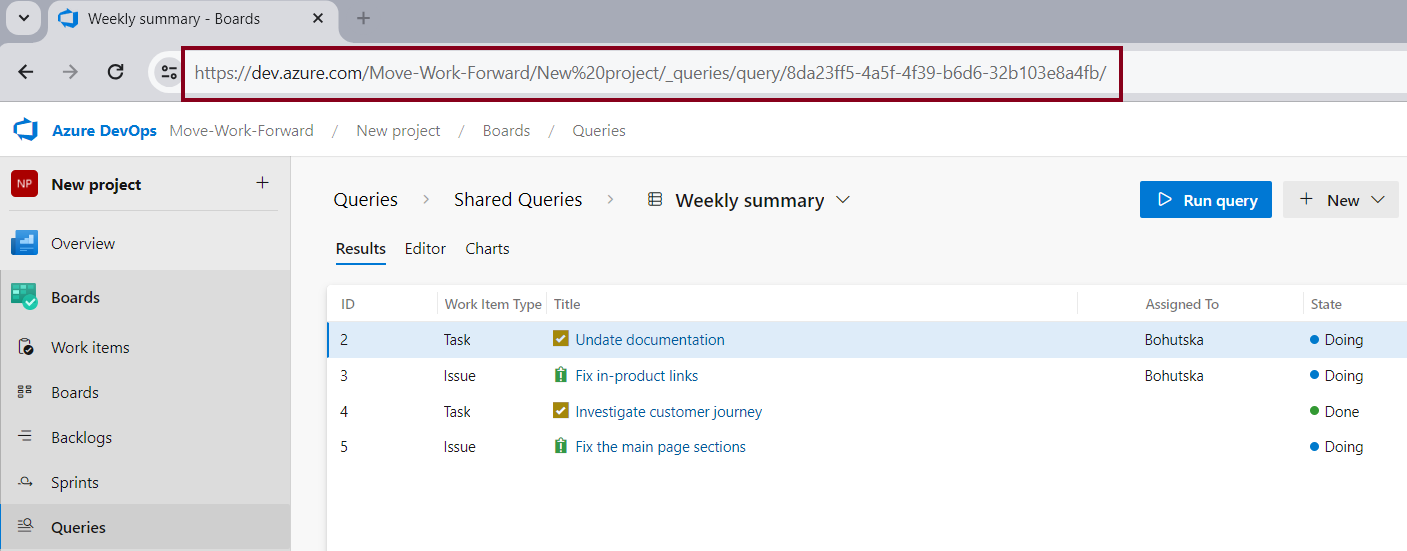Click the Run query button

tap(1205, 200)
